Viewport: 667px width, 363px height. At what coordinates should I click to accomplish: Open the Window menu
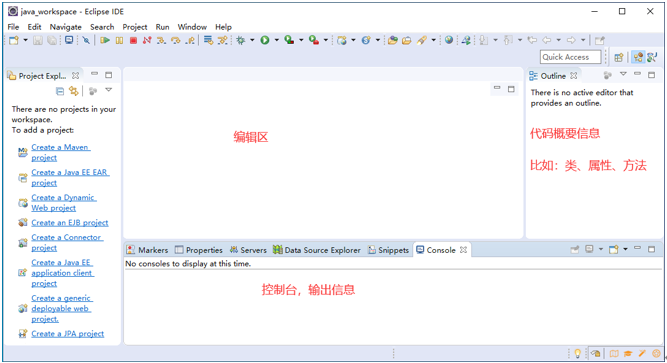[x=192, y=27]
